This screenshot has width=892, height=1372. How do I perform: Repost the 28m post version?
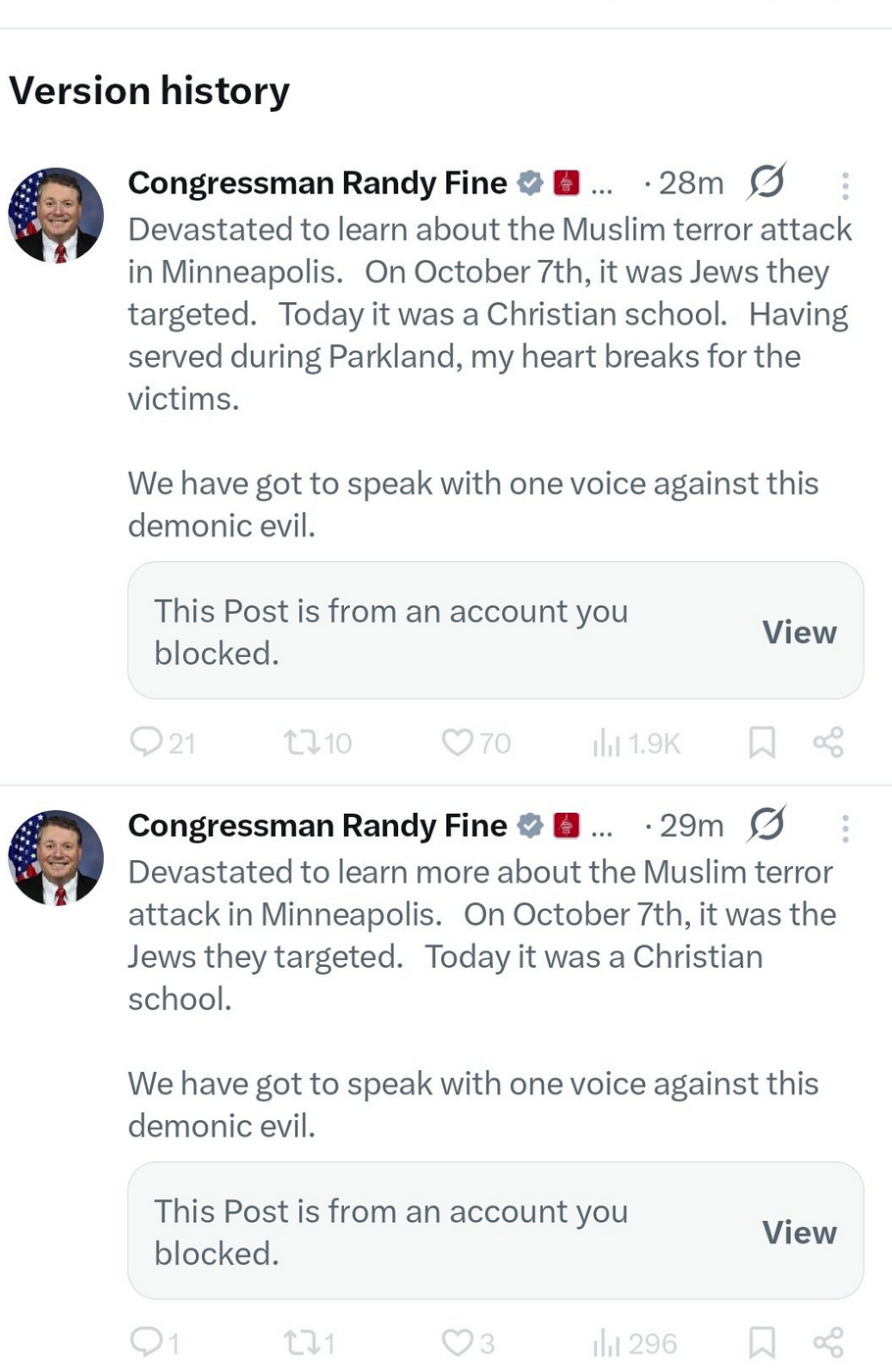[302, 741]
